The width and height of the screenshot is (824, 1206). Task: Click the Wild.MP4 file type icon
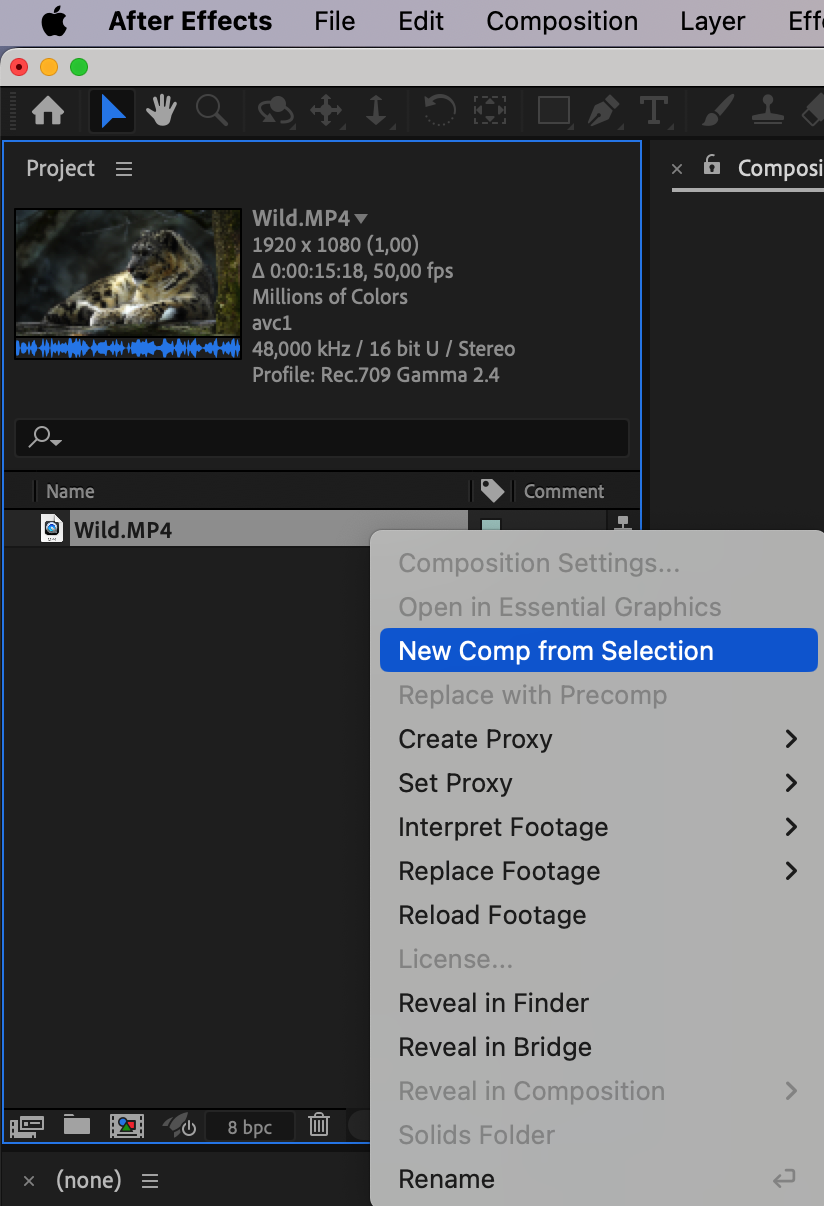pos(52,528)
